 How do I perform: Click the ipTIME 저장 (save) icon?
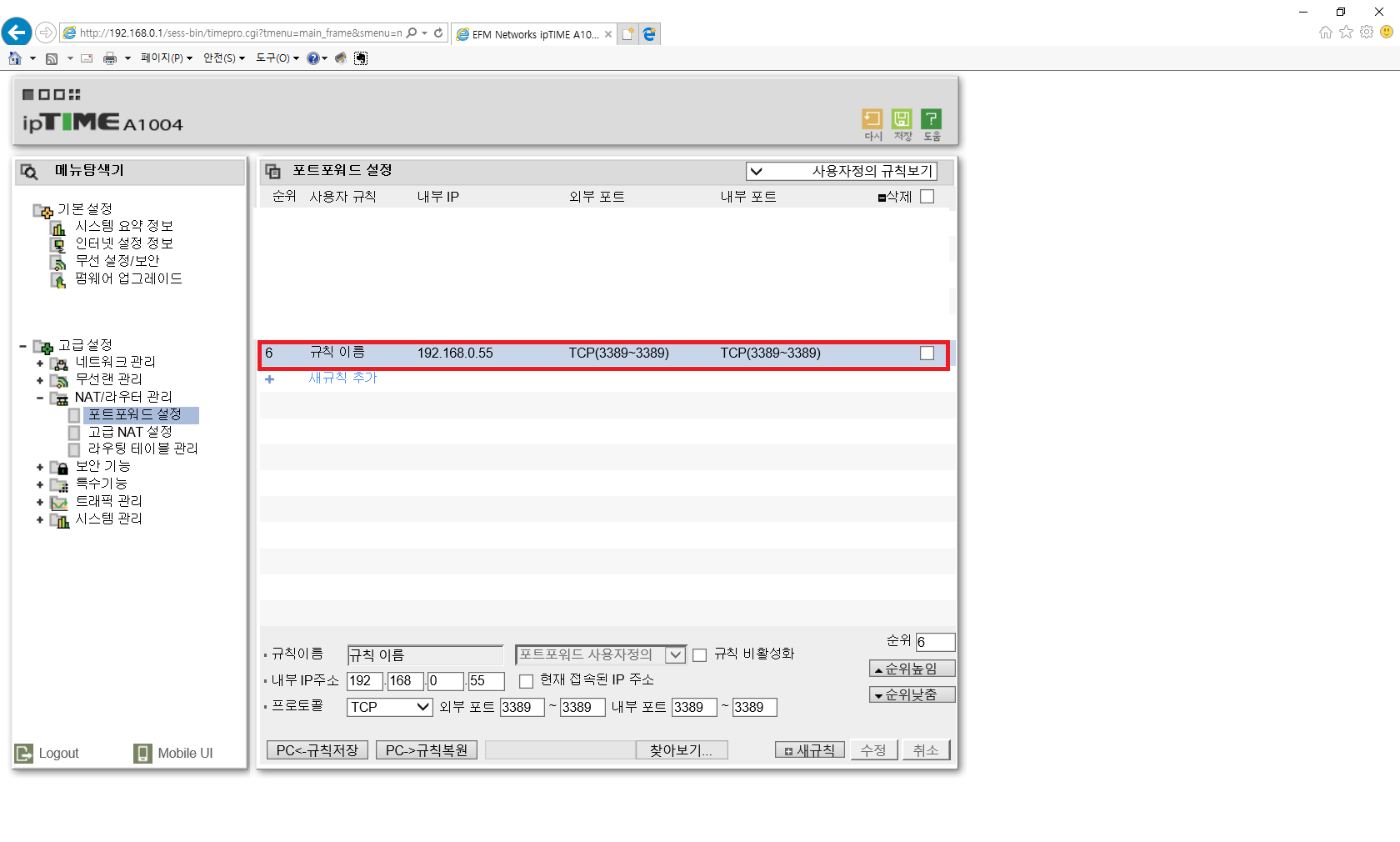click(x=902, y=118)
